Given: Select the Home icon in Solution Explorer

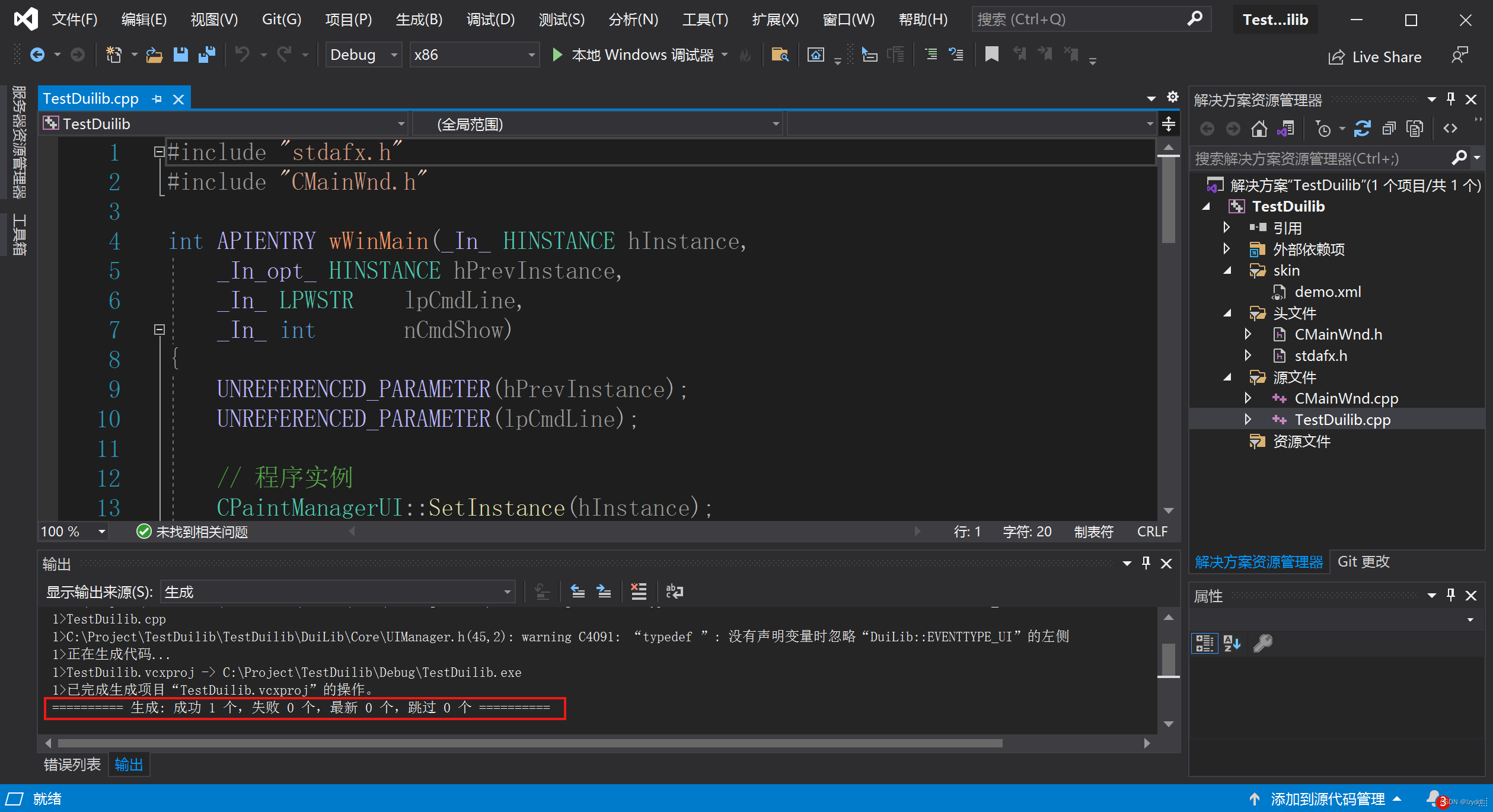Looking at the screenshot, I should click(1259, 128).
